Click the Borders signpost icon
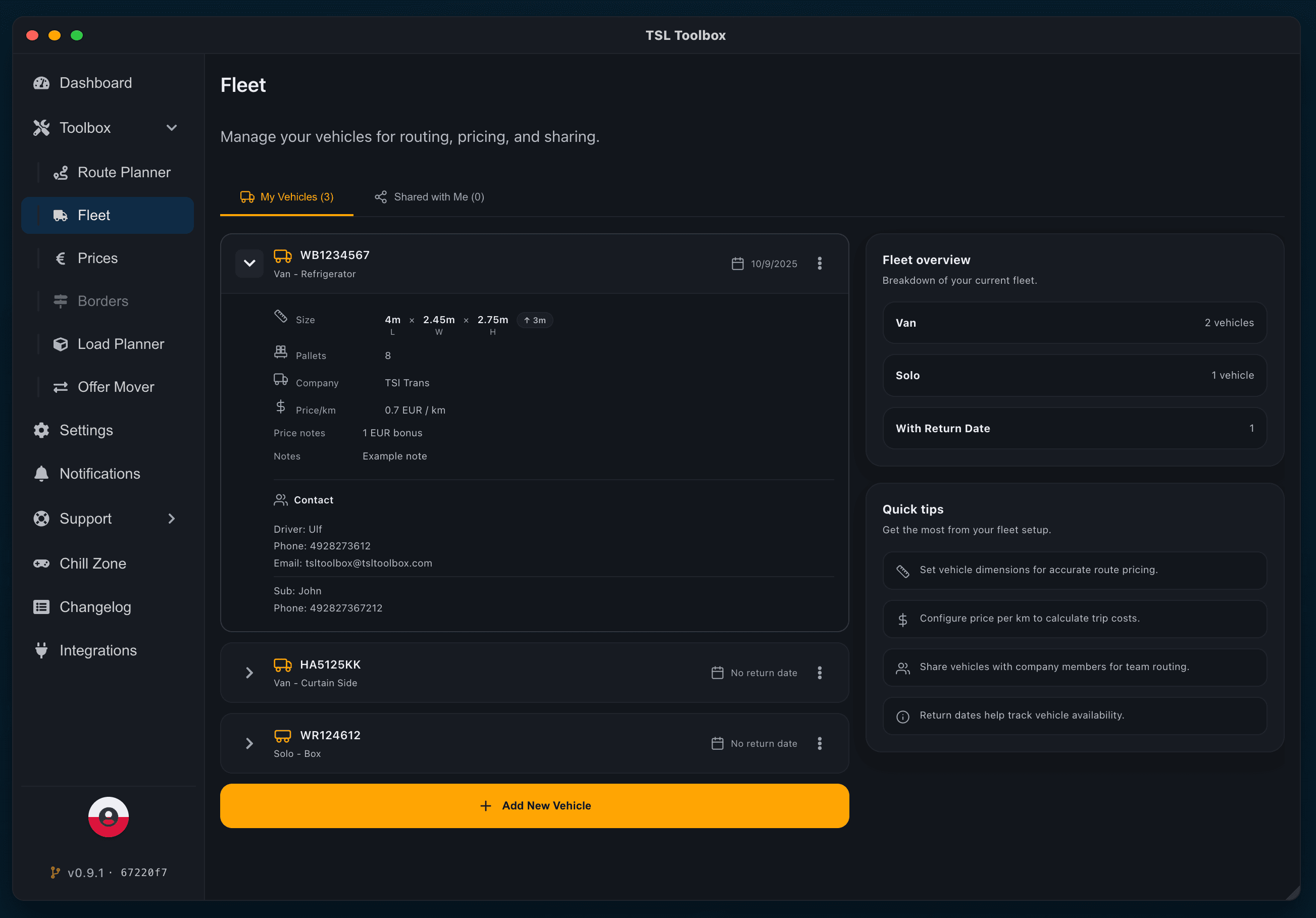The height and width of the screenshot is (918, 1316). pos(60,301)
